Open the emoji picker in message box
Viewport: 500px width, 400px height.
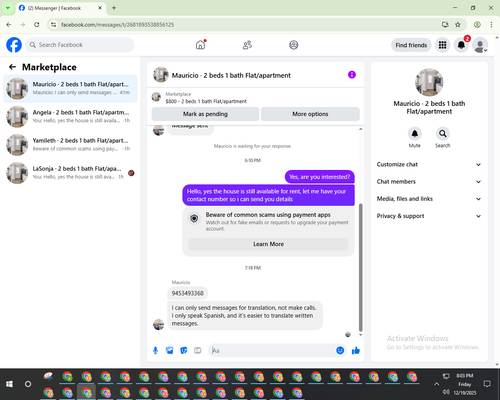pos(340,350)
